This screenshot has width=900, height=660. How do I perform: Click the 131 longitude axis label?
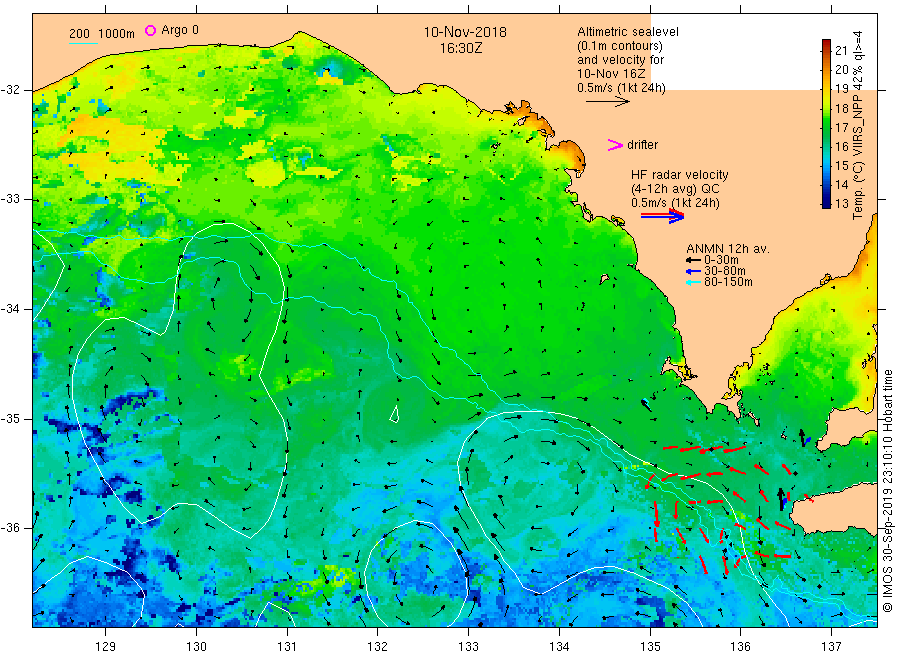click(287, 647)
